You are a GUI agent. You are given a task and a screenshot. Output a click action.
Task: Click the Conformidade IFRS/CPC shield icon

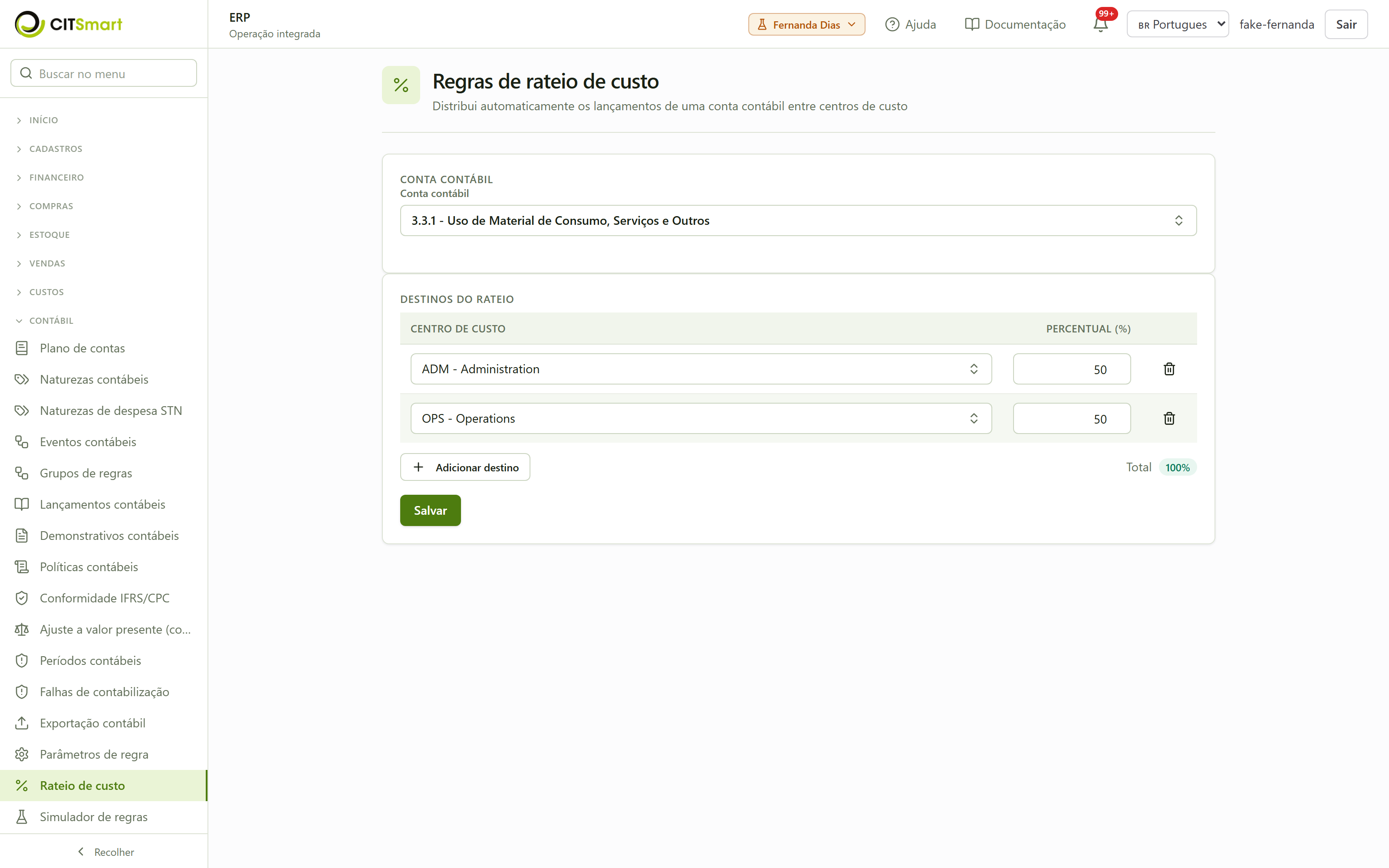coord(22,598)
